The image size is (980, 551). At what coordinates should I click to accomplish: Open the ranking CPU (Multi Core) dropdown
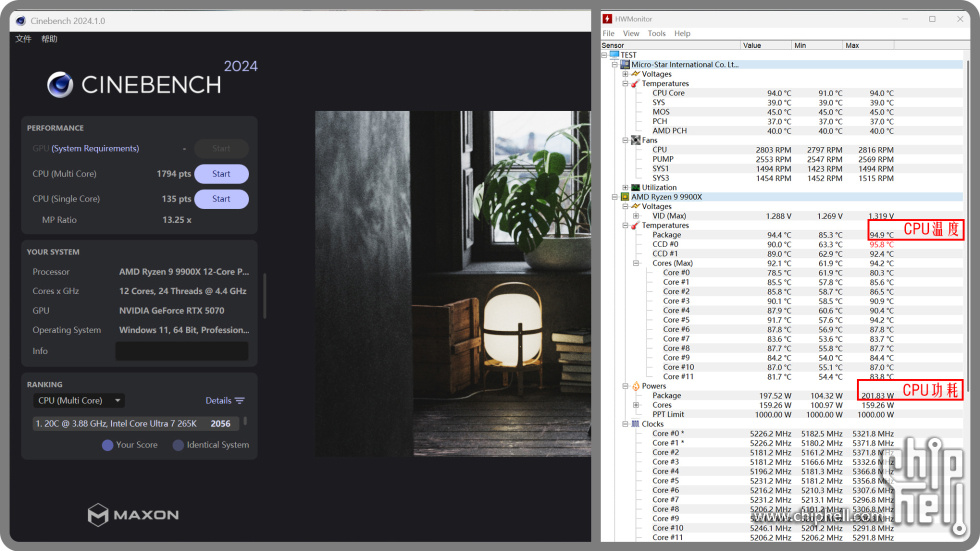pyautogui.click(x=79, y=400)
